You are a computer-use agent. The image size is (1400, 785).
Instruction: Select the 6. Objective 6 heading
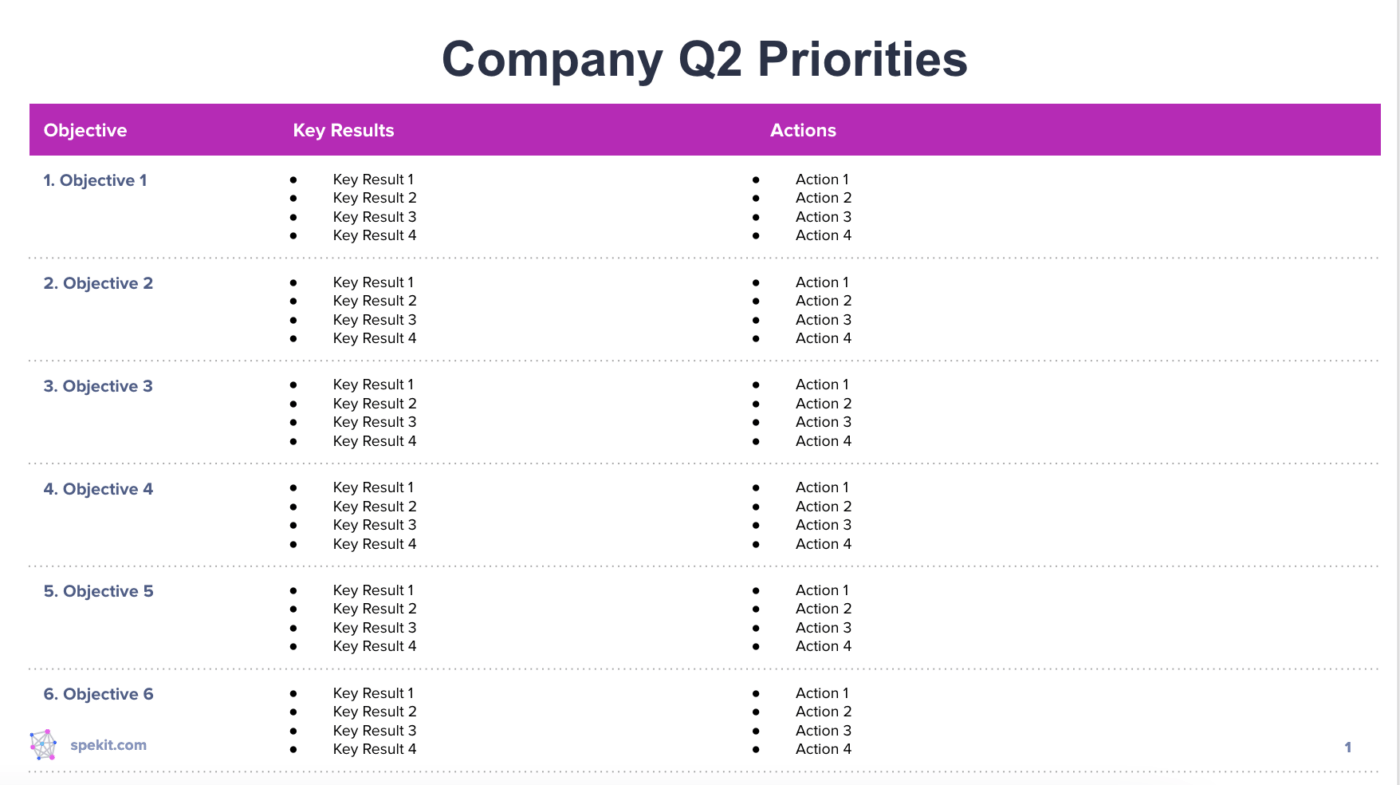click(x=98, y=694)
